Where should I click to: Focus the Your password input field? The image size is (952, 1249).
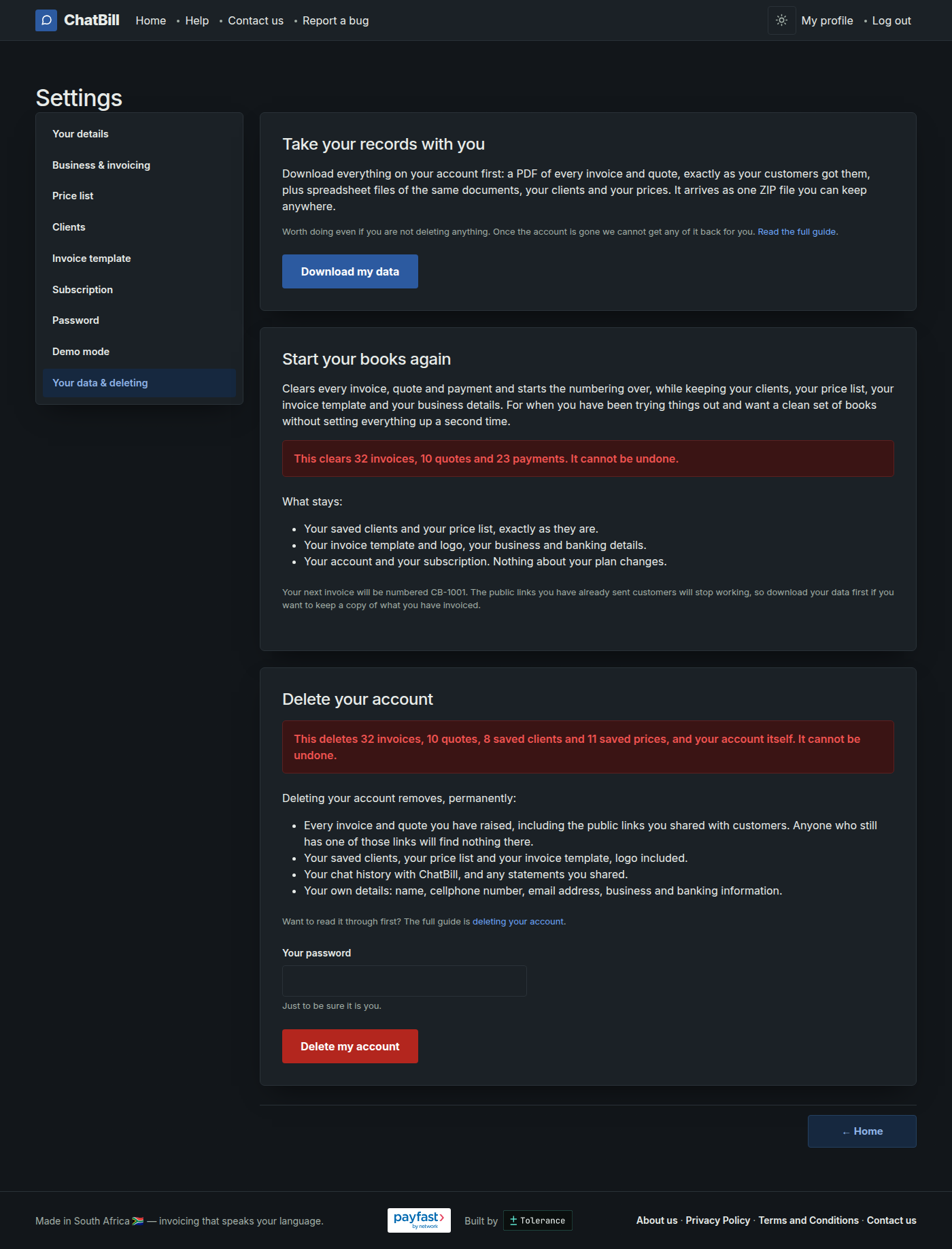pyautogui.click(x=405, y=981)
